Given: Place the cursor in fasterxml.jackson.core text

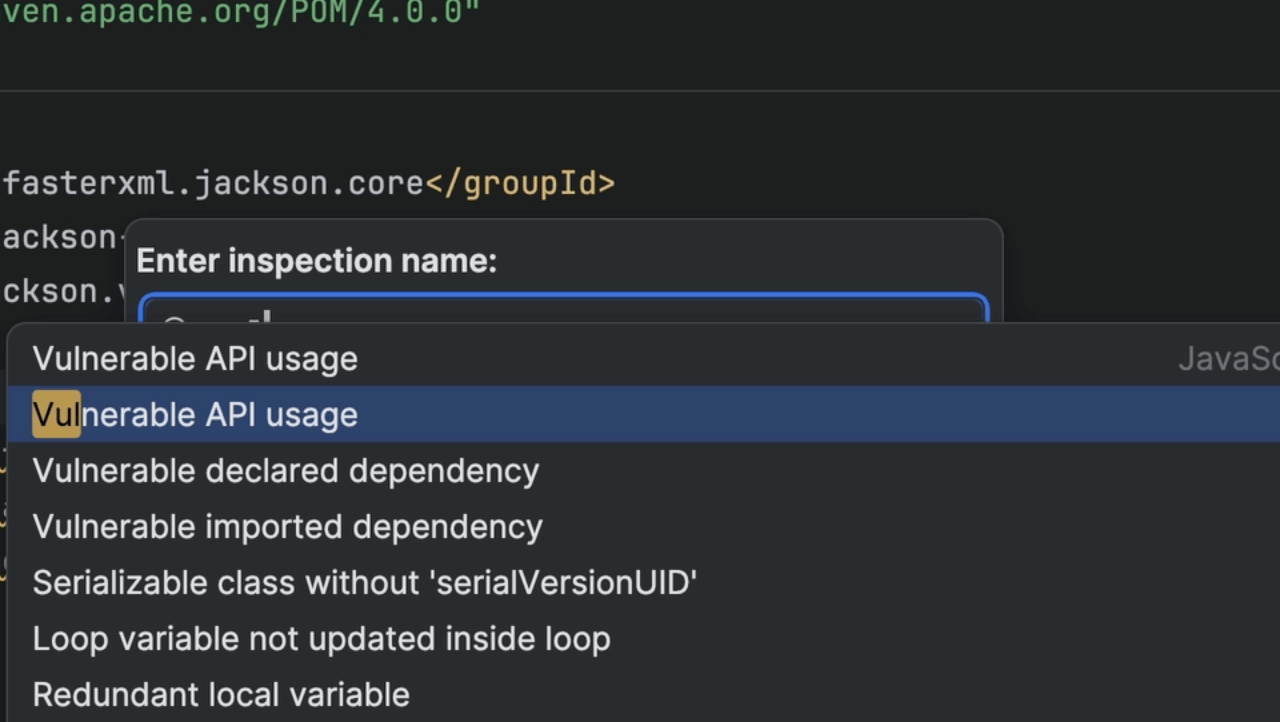Looking at the screenshot, I should point(214,184).
